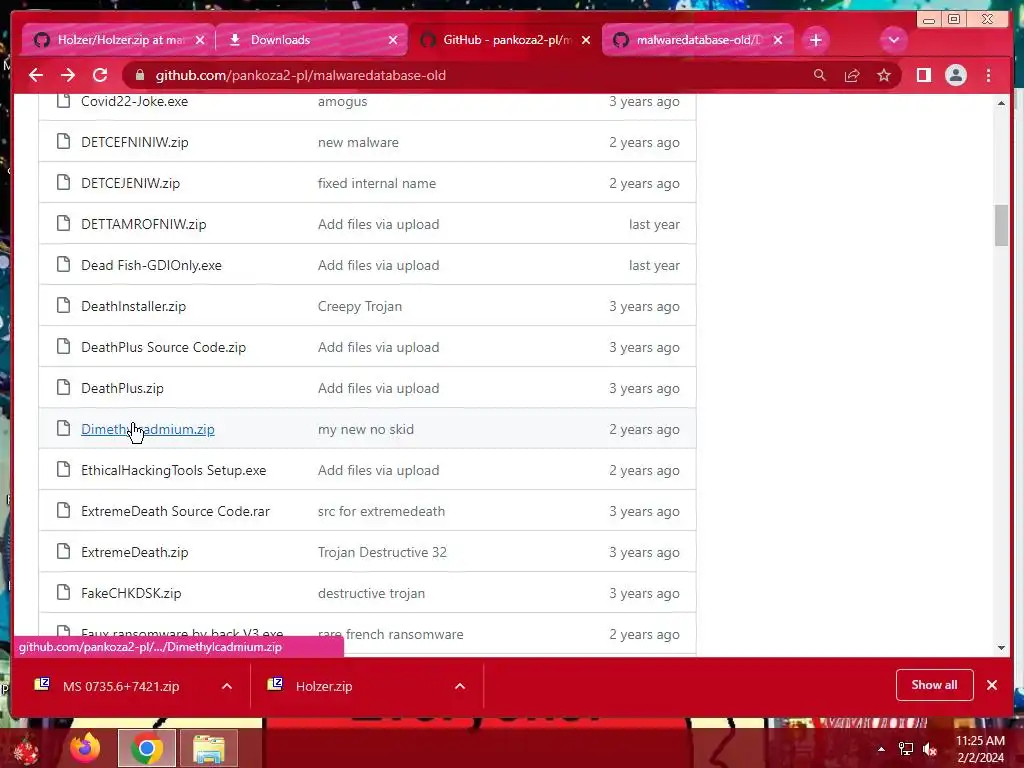Click the scrollbar down arrow
The height and width of the screenshot is (768, 1024).
click(x=1001, y=648)
